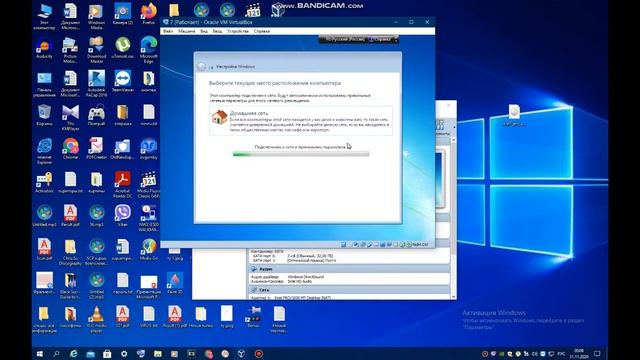Open the Chrome desktop shortcut
The image size is (640, 360).
point(70,149)
